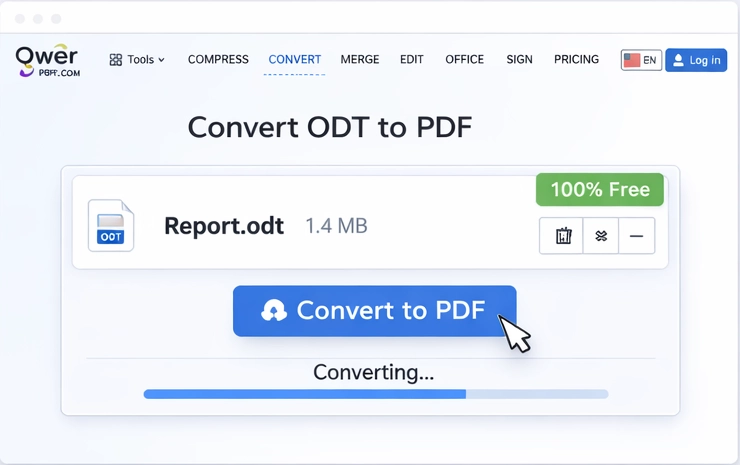The height and width of the screenshot is (465, 740).
Task: Click the Converting progress bar
Action: click(x=376, y=394)
